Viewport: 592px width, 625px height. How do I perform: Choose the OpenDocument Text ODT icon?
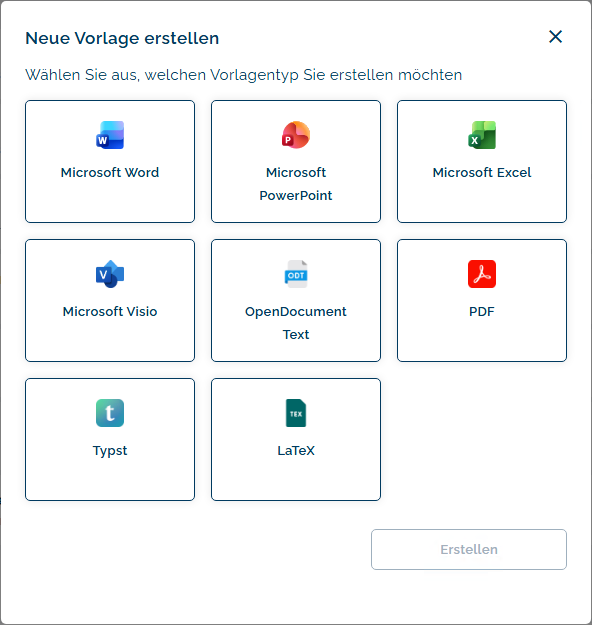tap(296, 274)
